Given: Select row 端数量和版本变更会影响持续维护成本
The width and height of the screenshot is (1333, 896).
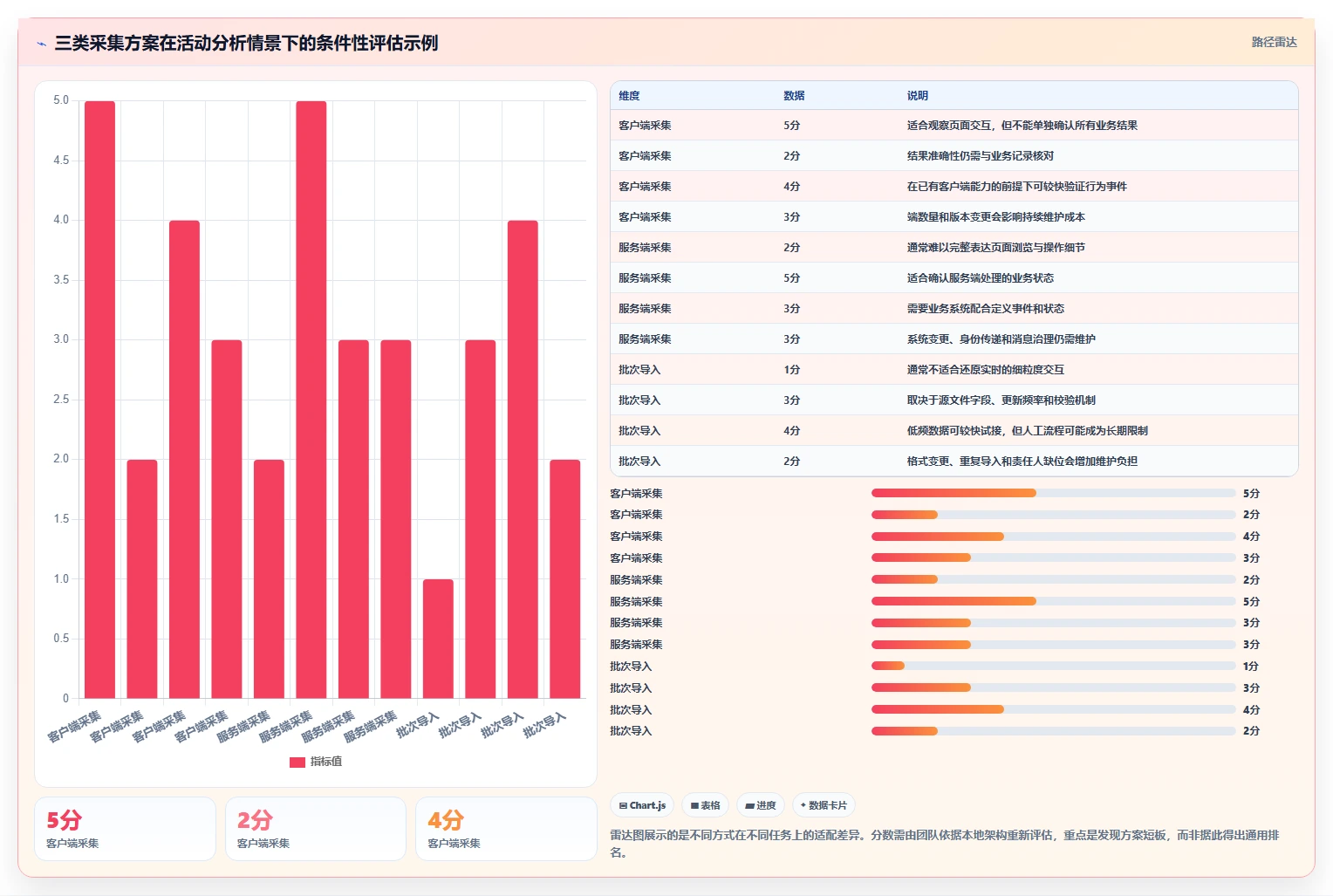Looking at the screenshot, I should 954,216.
